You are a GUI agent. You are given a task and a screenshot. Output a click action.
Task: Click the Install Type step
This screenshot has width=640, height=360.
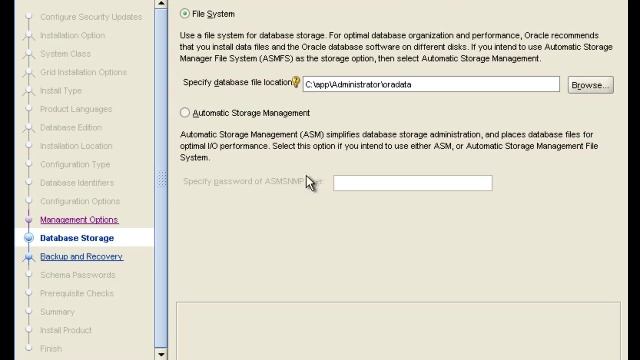(x=61, y=91)
